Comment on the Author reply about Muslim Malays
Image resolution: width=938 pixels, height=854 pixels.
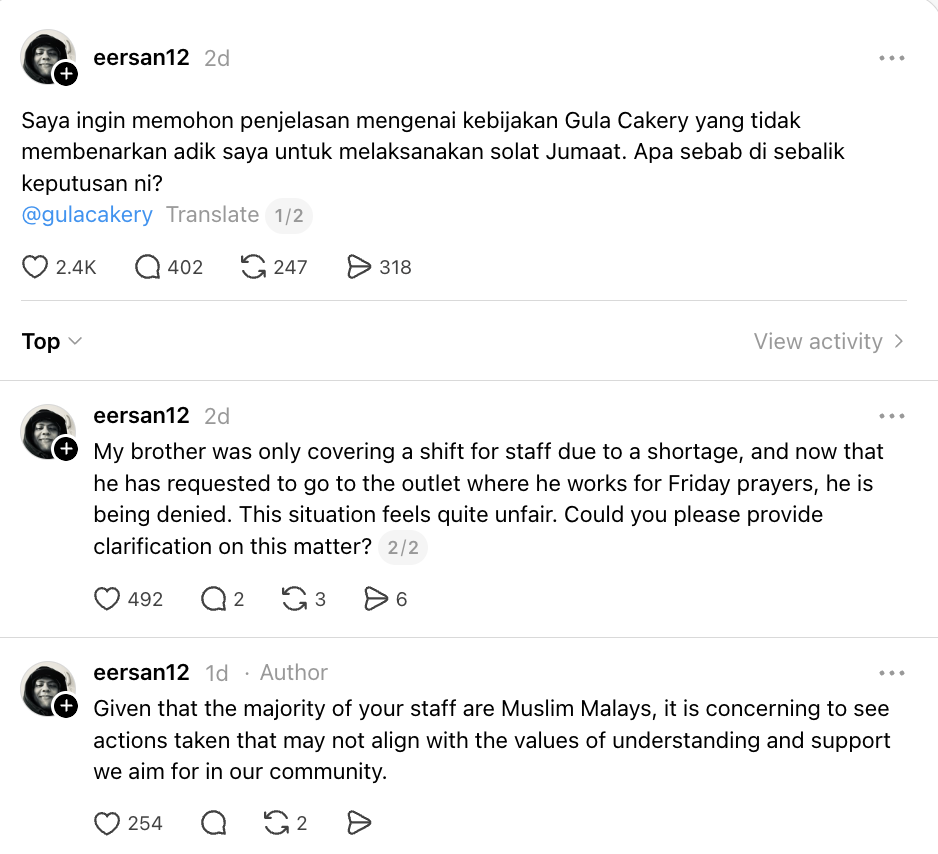(x=214, y=823)
